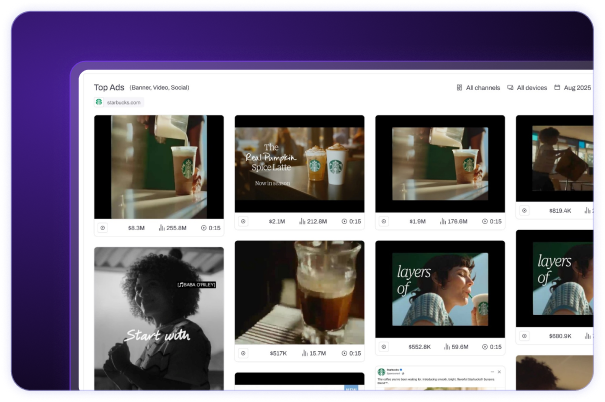
Task: Open the All channels filter
Action: pos(482,88)
